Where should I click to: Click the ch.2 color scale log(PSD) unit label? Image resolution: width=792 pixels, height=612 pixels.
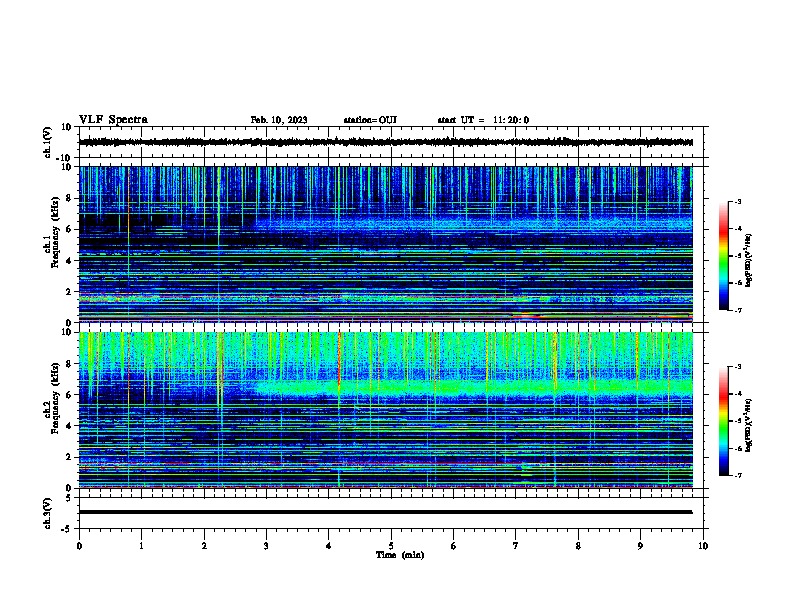[x=749, y=425]
